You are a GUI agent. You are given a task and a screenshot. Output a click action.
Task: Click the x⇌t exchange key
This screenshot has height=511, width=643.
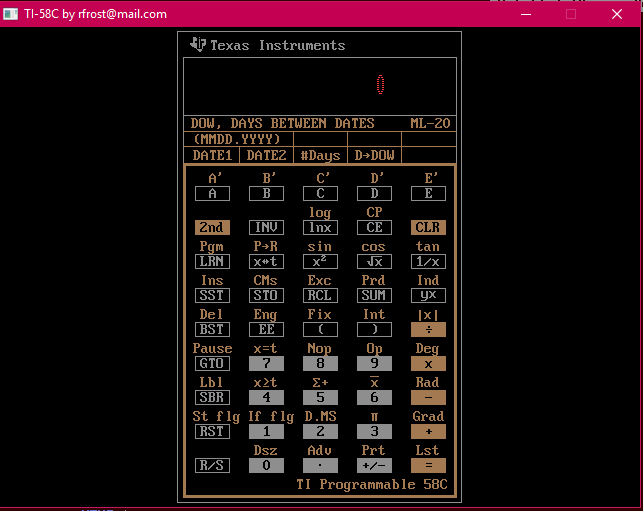point(266,261)
